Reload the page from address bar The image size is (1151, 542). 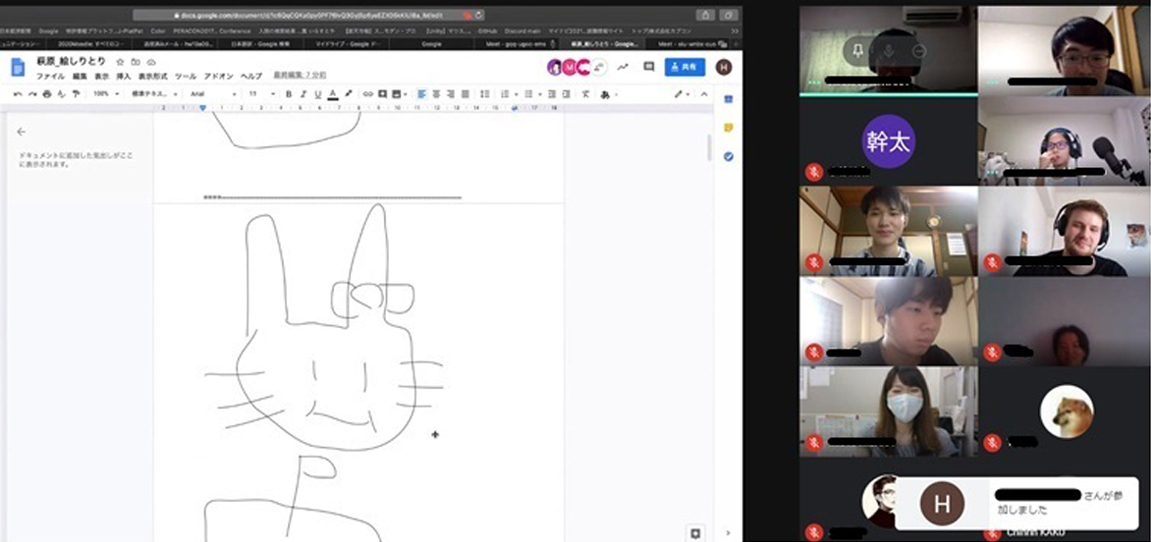[479, 15]
